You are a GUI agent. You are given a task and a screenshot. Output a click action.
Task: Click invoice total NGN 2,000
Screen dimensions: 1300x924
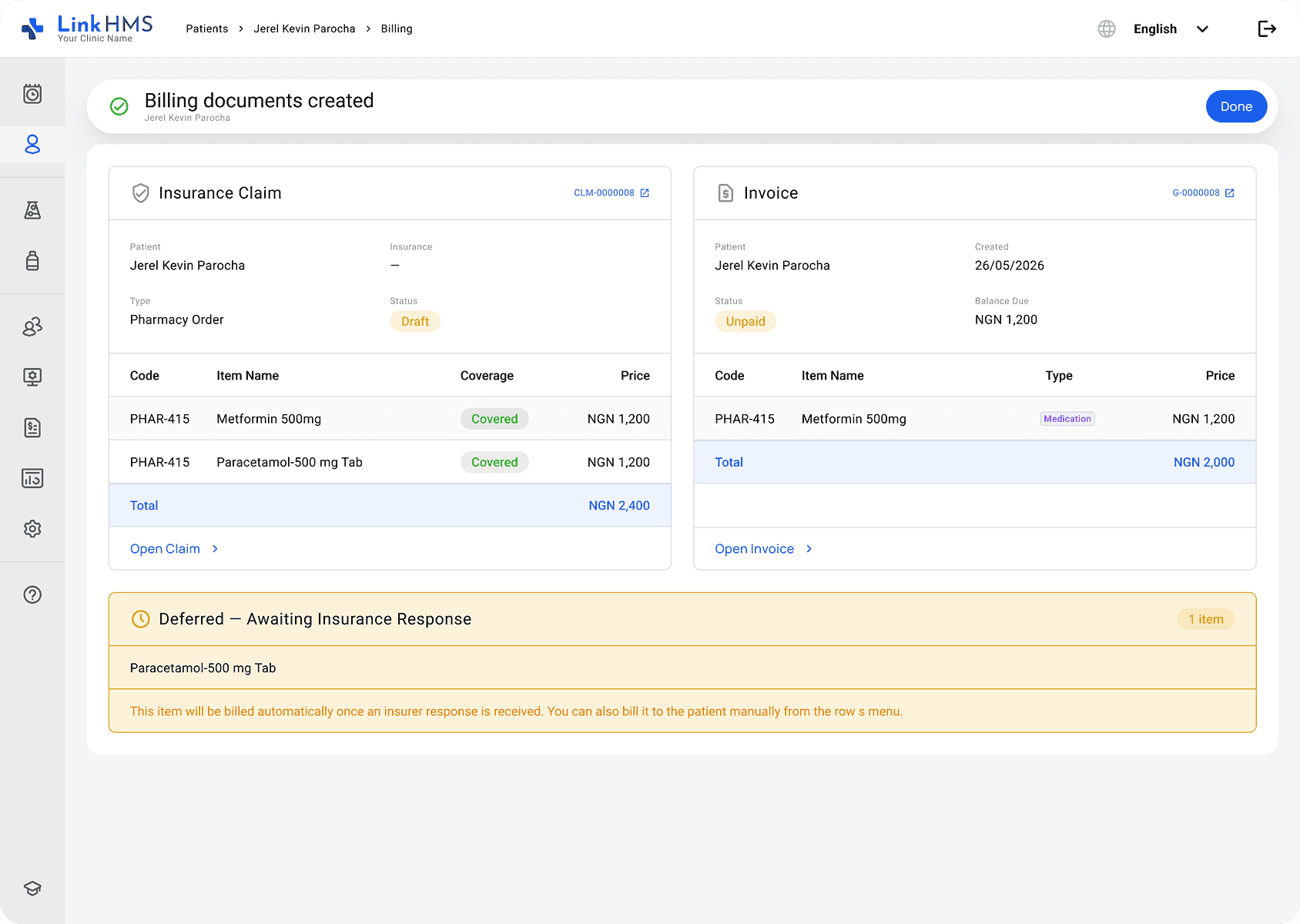[1204, 462]
